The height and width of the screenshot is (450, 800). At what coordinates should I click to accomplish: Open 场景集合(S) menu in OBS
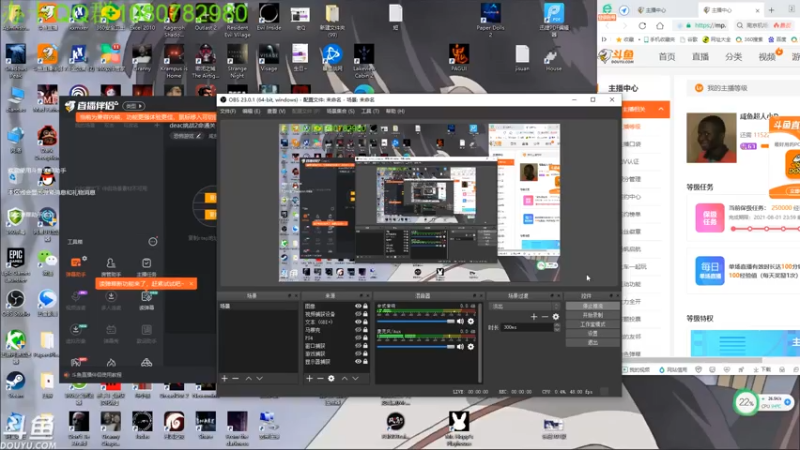[340, 111]
